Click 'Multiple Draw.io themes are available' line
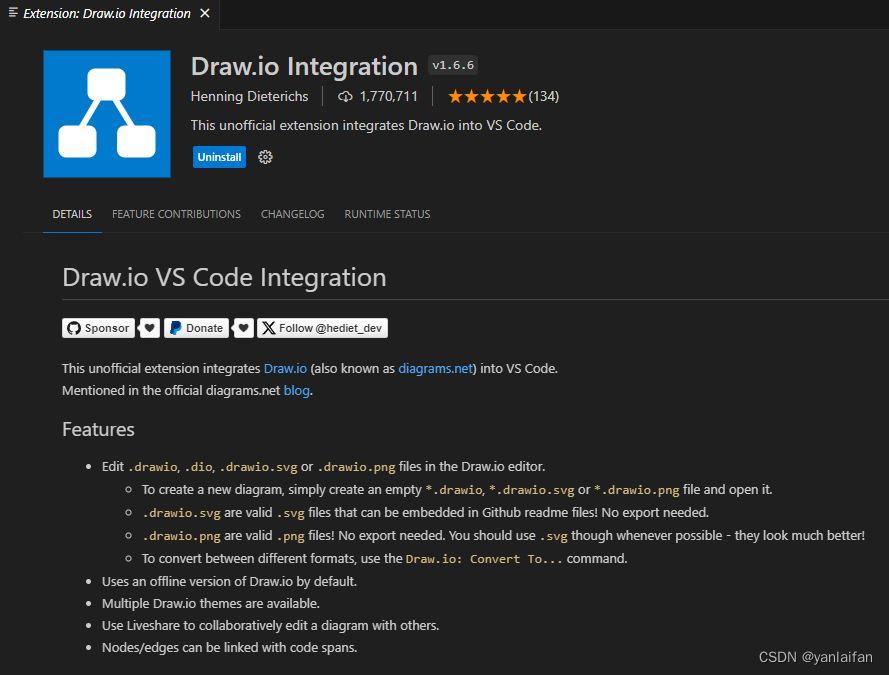 click(211, 604)
